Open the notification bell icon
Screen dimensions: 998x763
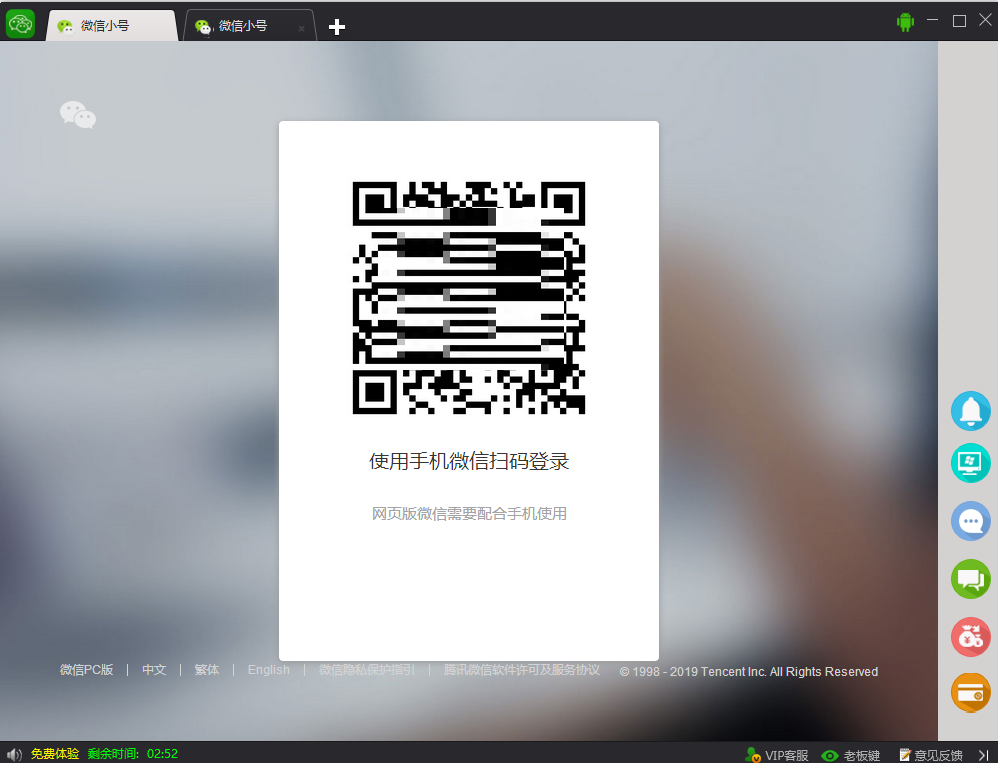(x=970, y=411)
